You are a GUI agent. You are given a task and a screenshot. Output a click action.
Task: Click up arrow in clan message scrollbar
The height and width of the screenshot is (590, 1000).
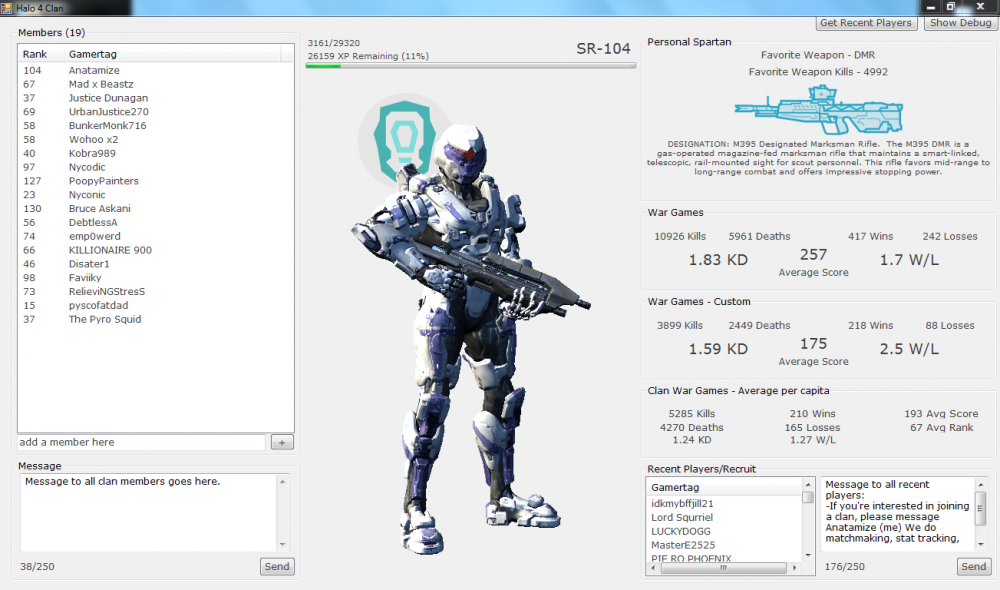[x=282, y=483]
